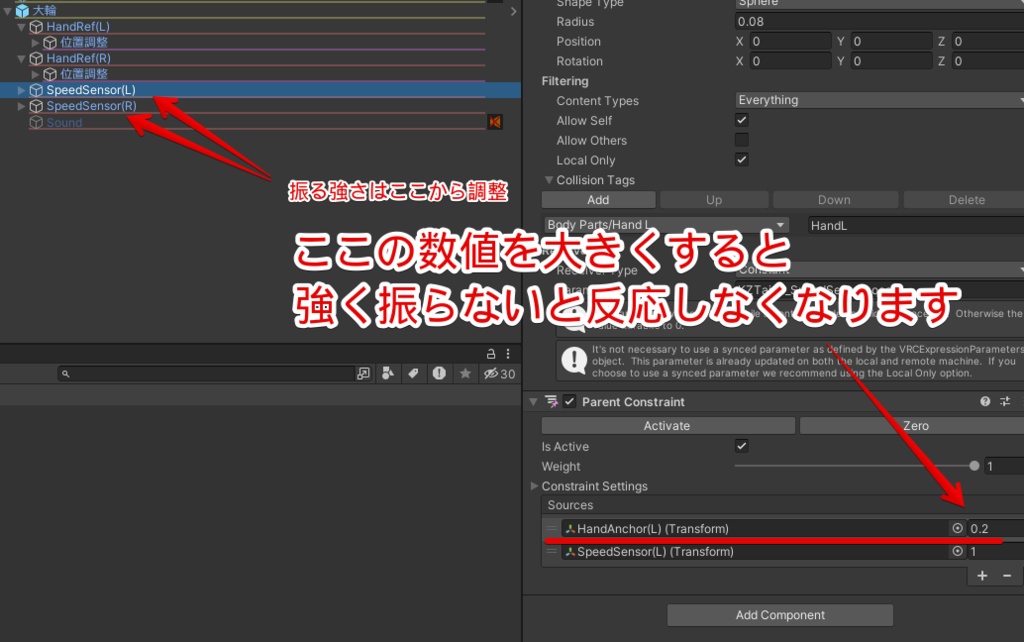Collapse the HandRef(R) foldout
Screen dimensions: 1024x642
21,58
